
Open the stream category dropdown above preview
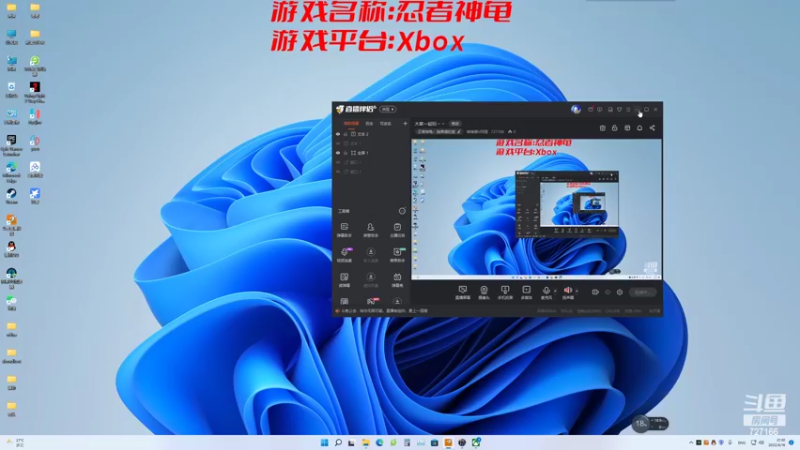pyautogui.click(x=429, y=123)
